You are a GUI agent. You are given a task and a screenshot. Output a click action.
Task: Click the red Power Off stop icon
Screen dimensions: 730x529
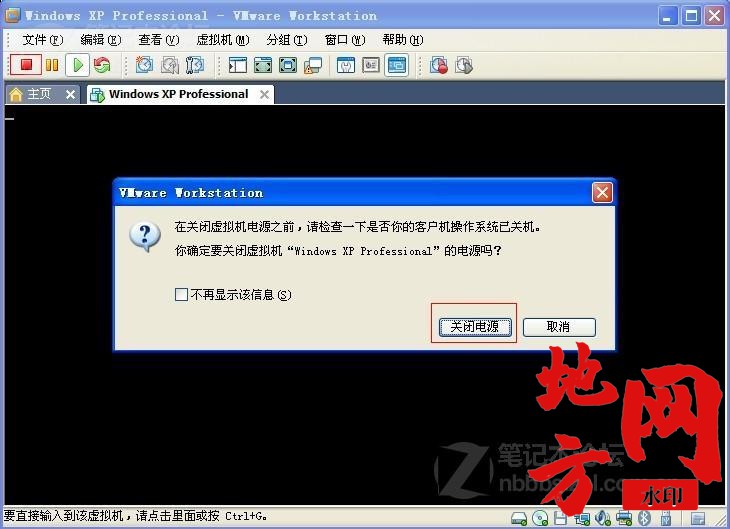(26, 65)
